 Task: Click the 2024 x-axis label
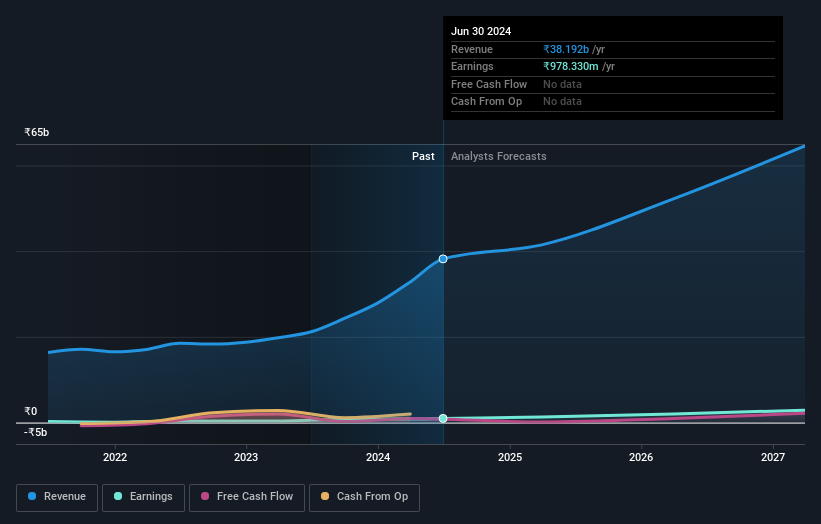pos(378,458)
